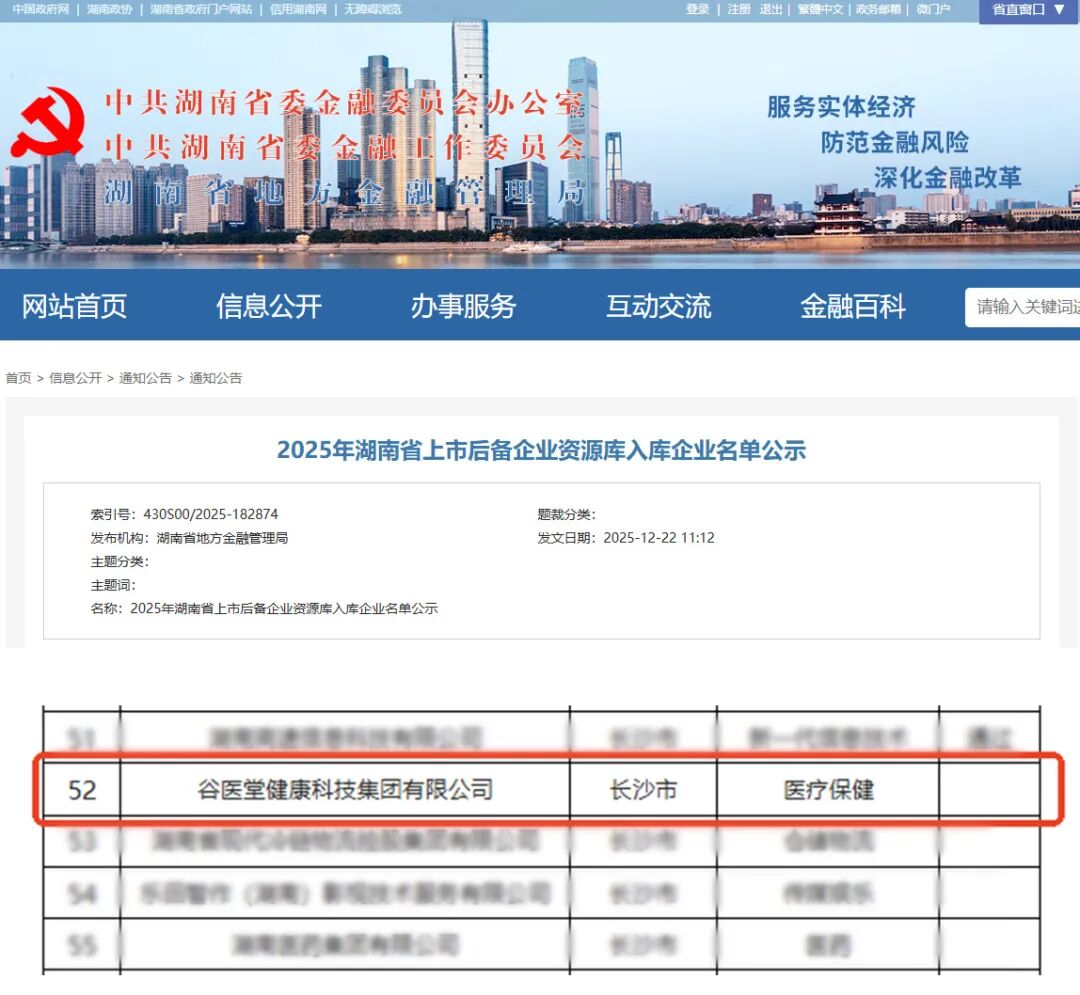The image size is (1080, 995).
Task: Open 政务邮箱 government mailbox
Action: (878, 9)
